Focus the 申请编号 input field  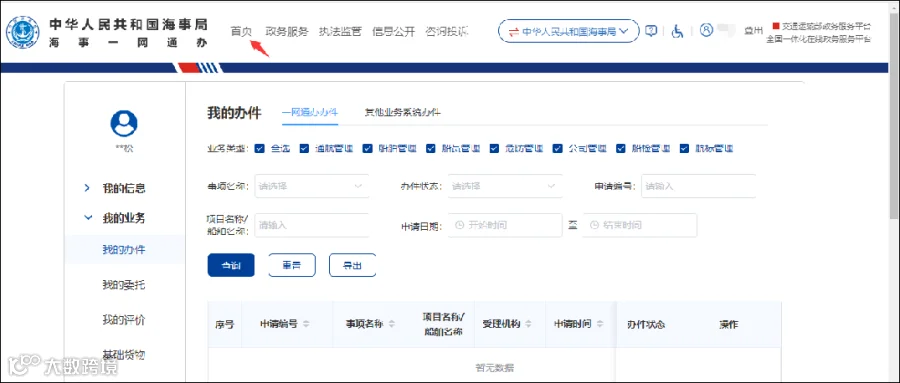point(699,186)
